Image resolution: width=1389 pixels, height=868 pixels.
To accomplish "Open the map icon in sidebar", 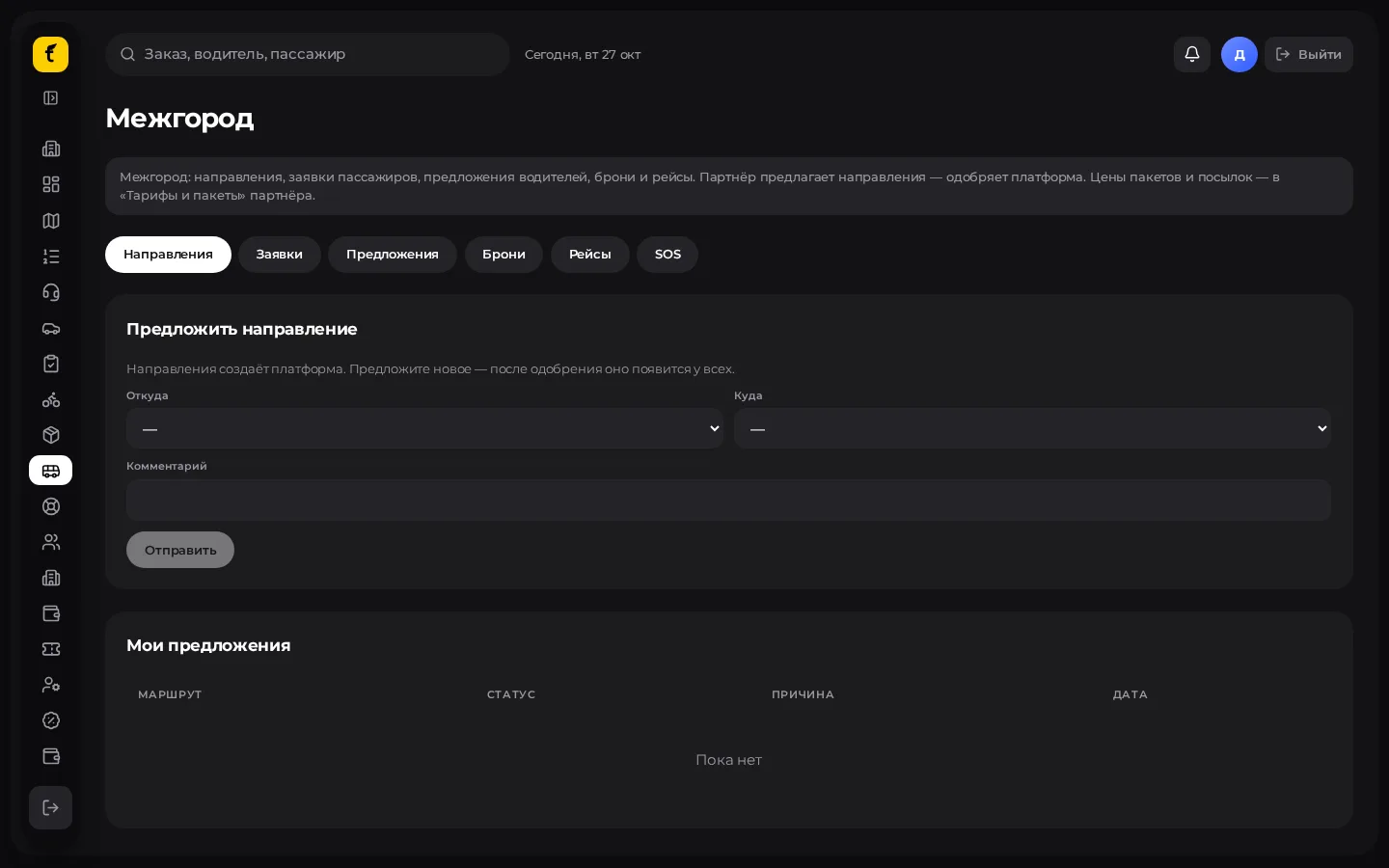I will [x=51, y=221].
